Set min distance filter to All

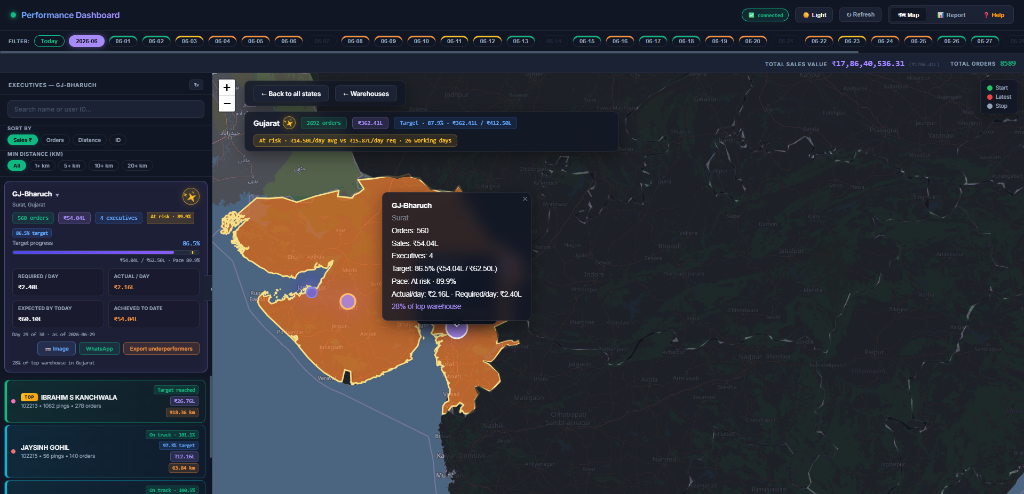[16, 166]
